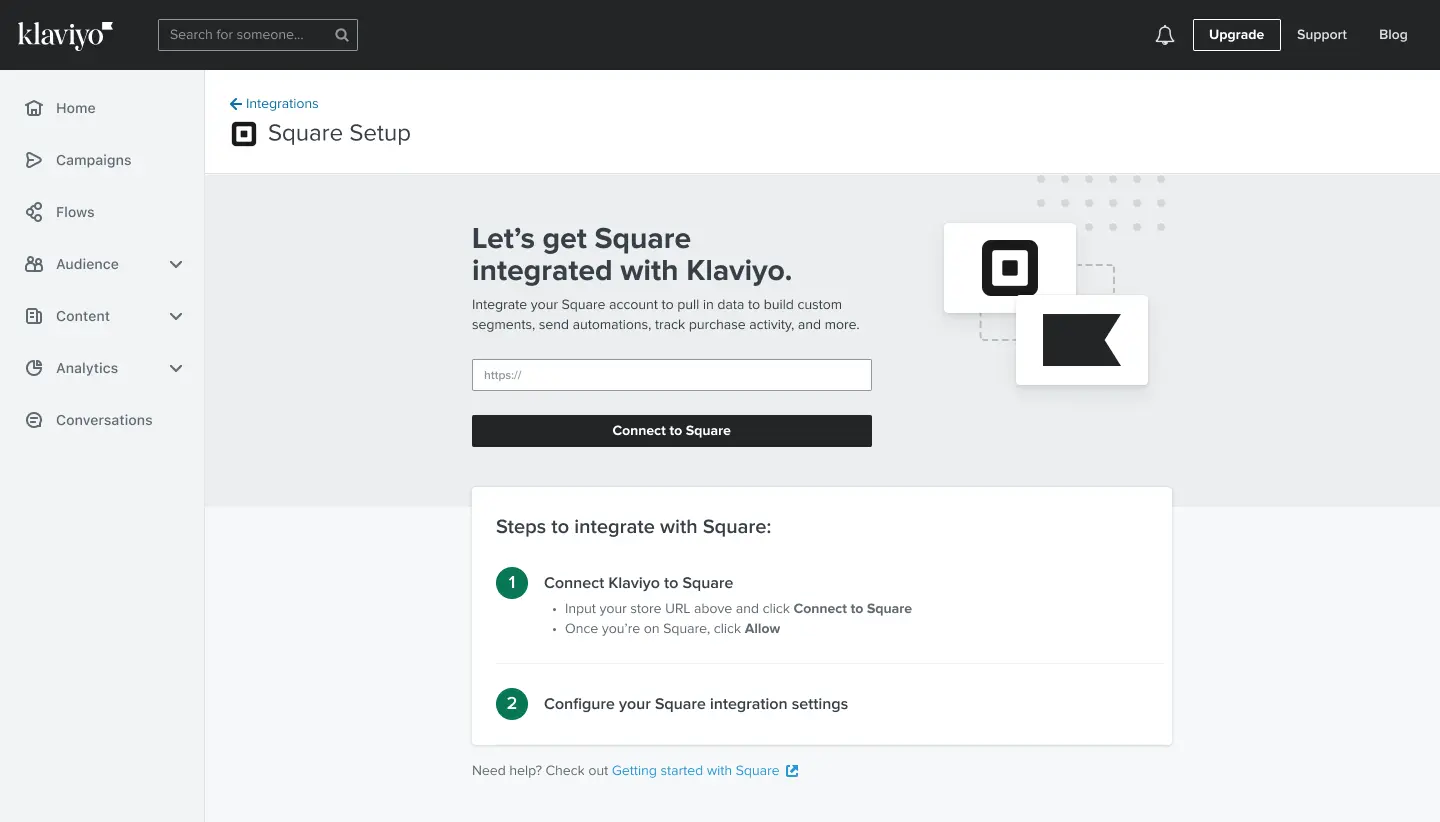Click the Home house icon
The width and height of the screenshot is (1440, 822).
pos(34,108)
